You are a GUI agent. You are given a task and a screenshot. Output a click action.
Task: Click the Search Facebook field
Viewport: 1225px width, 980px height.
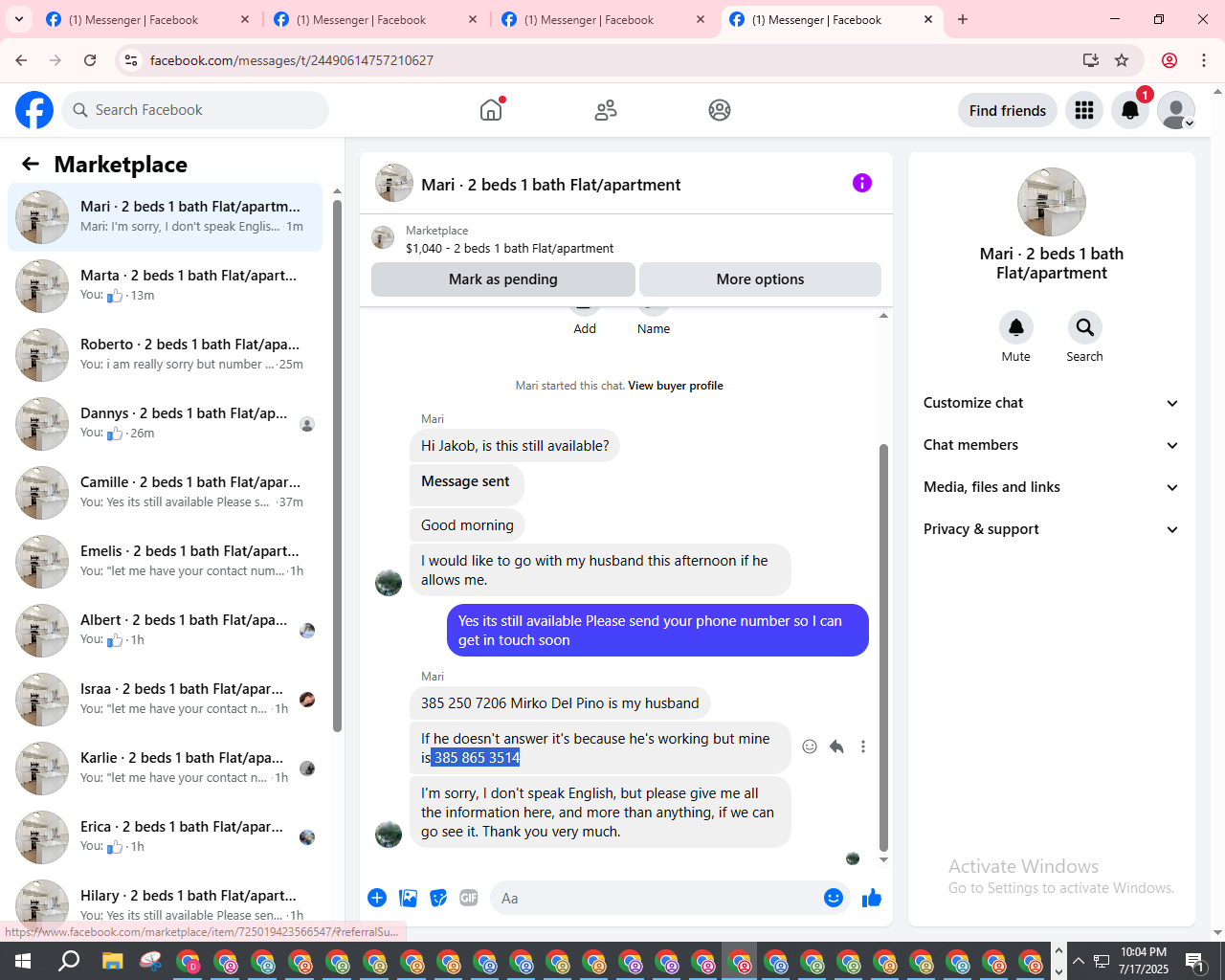tap(195, 110)
